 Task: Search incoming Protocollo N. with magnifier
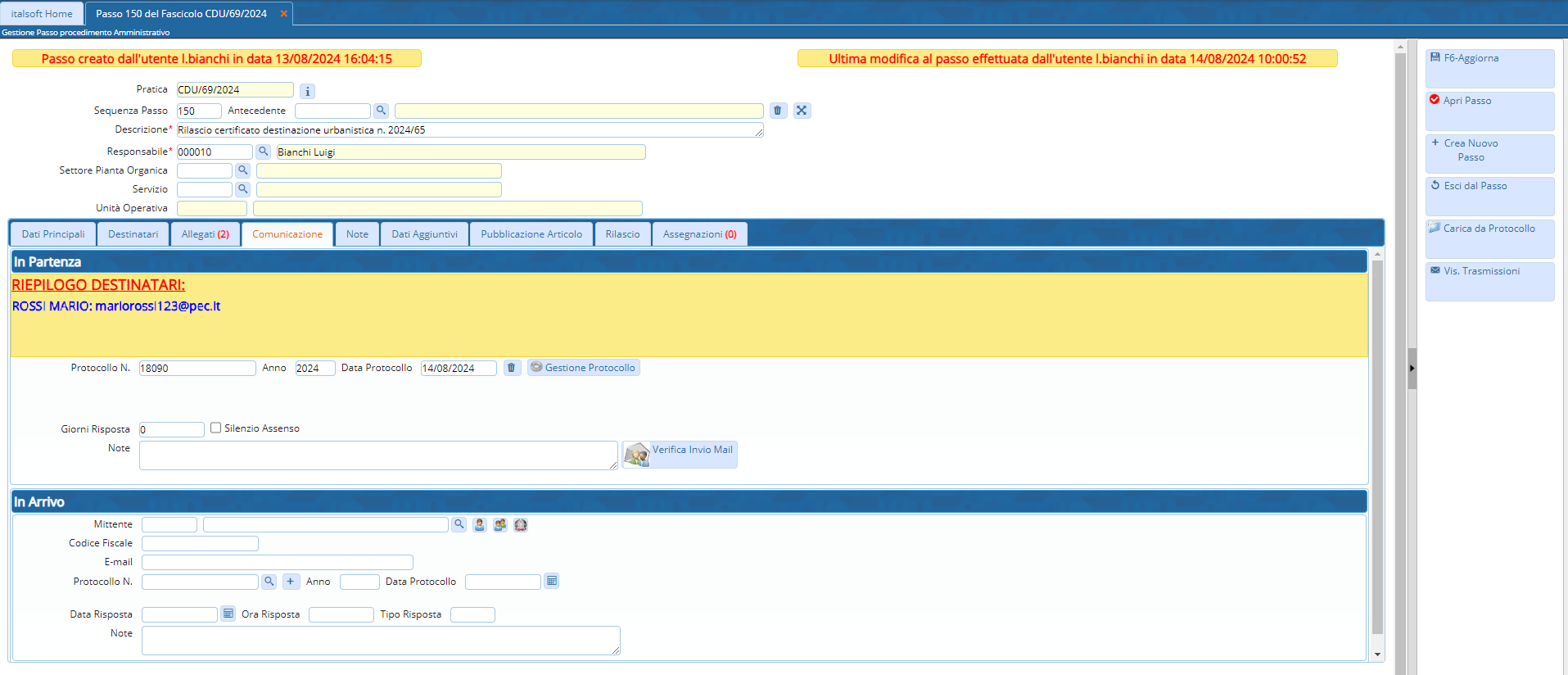click(x=269, y=582)
